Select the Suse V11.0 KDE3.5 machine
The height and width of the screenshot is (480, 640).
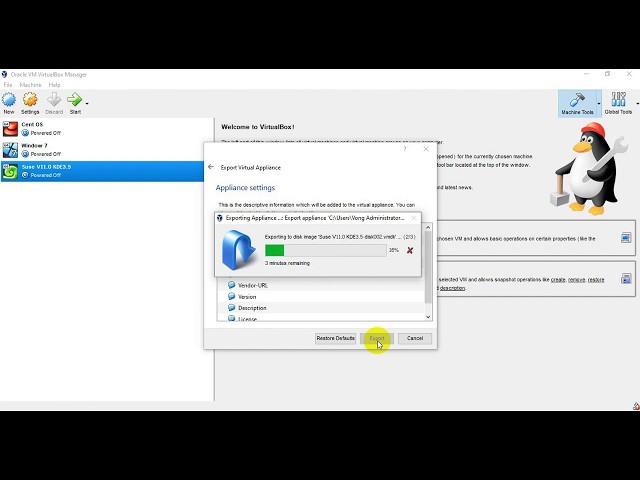tap(102, 171)
